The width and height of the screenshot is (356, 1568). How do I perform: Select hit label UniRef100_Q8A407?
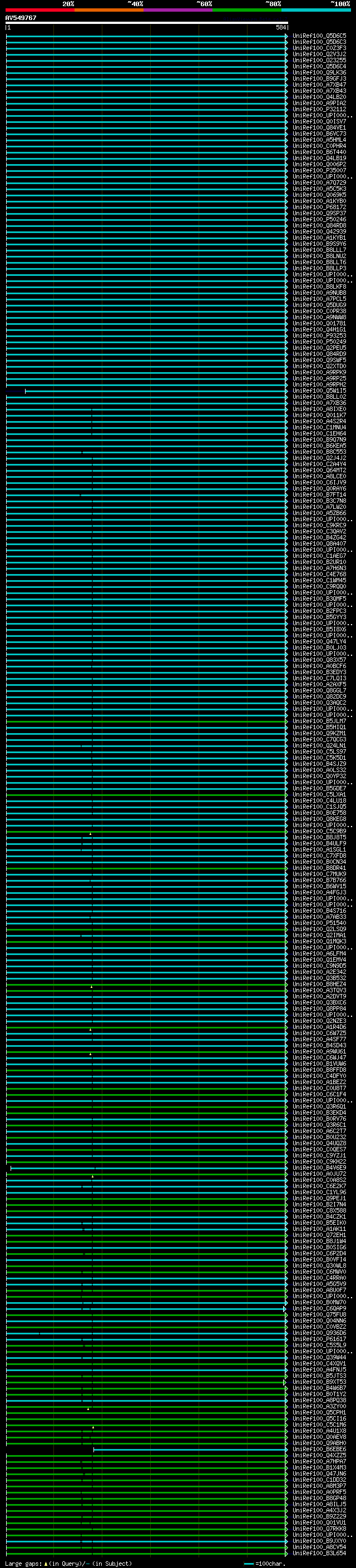point(319,543)
